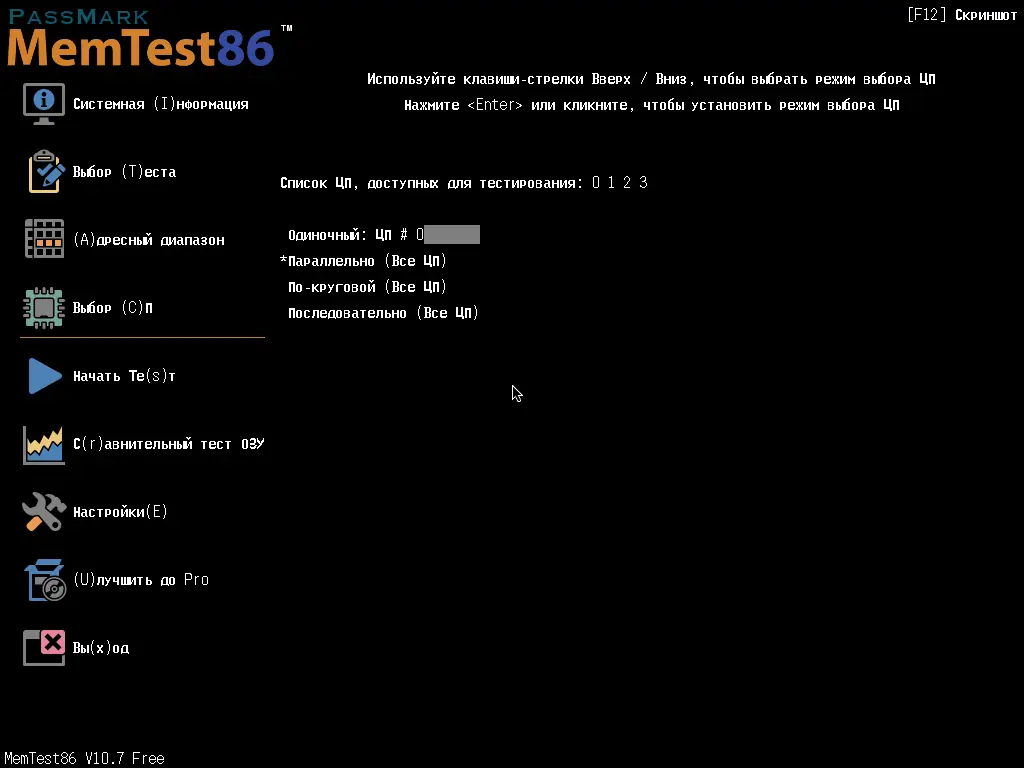The image size is (1024, 768).
Task: Select Одиночный: ЦП # 0 mode
Action: click(x=356, y=235)
